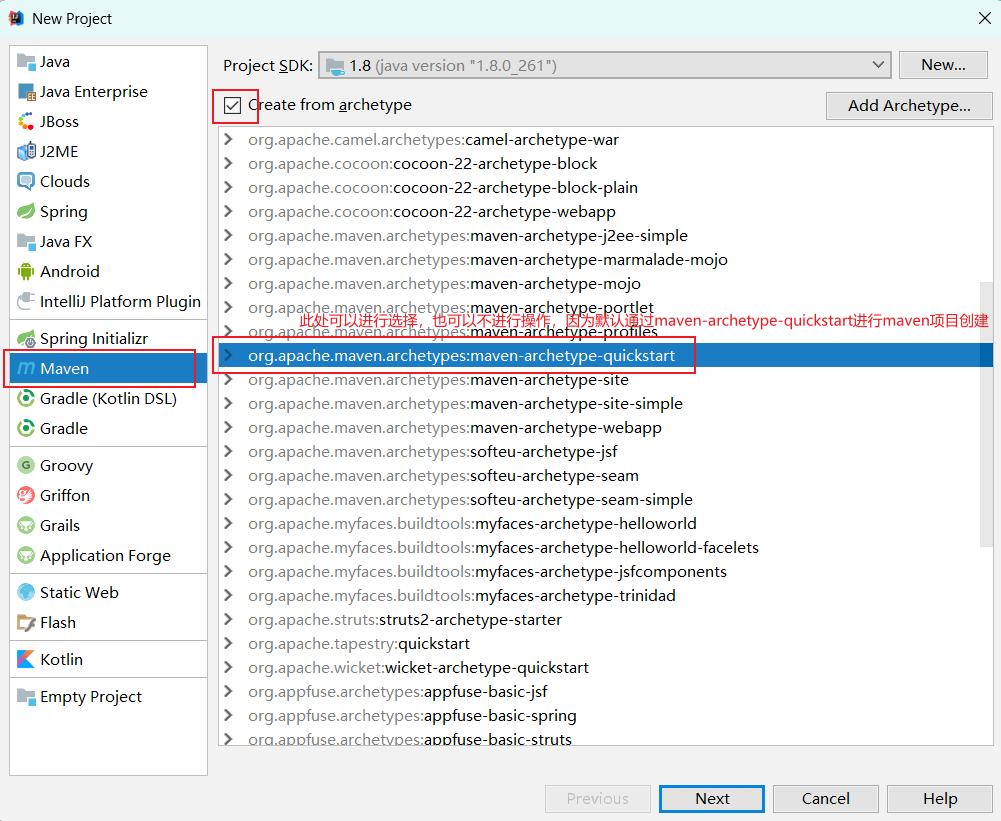Select softeu-archetype-seam-simple row
This screenshot has height=821, width=1001.
click(605, 500)
